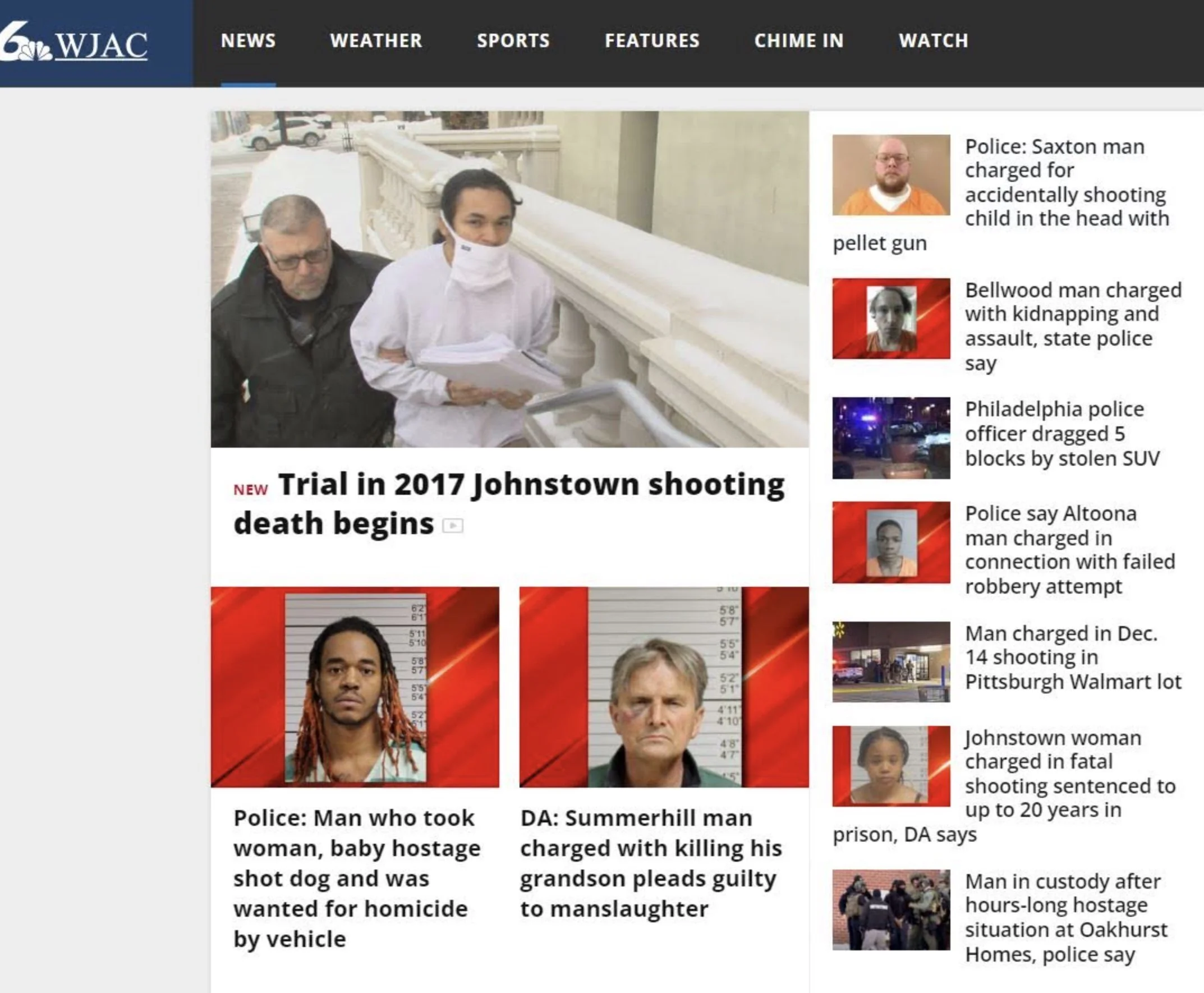This screenshot has height=993, width=1204.
Task: Select Chime In in the navigation
Action: [x=798, y=40]
